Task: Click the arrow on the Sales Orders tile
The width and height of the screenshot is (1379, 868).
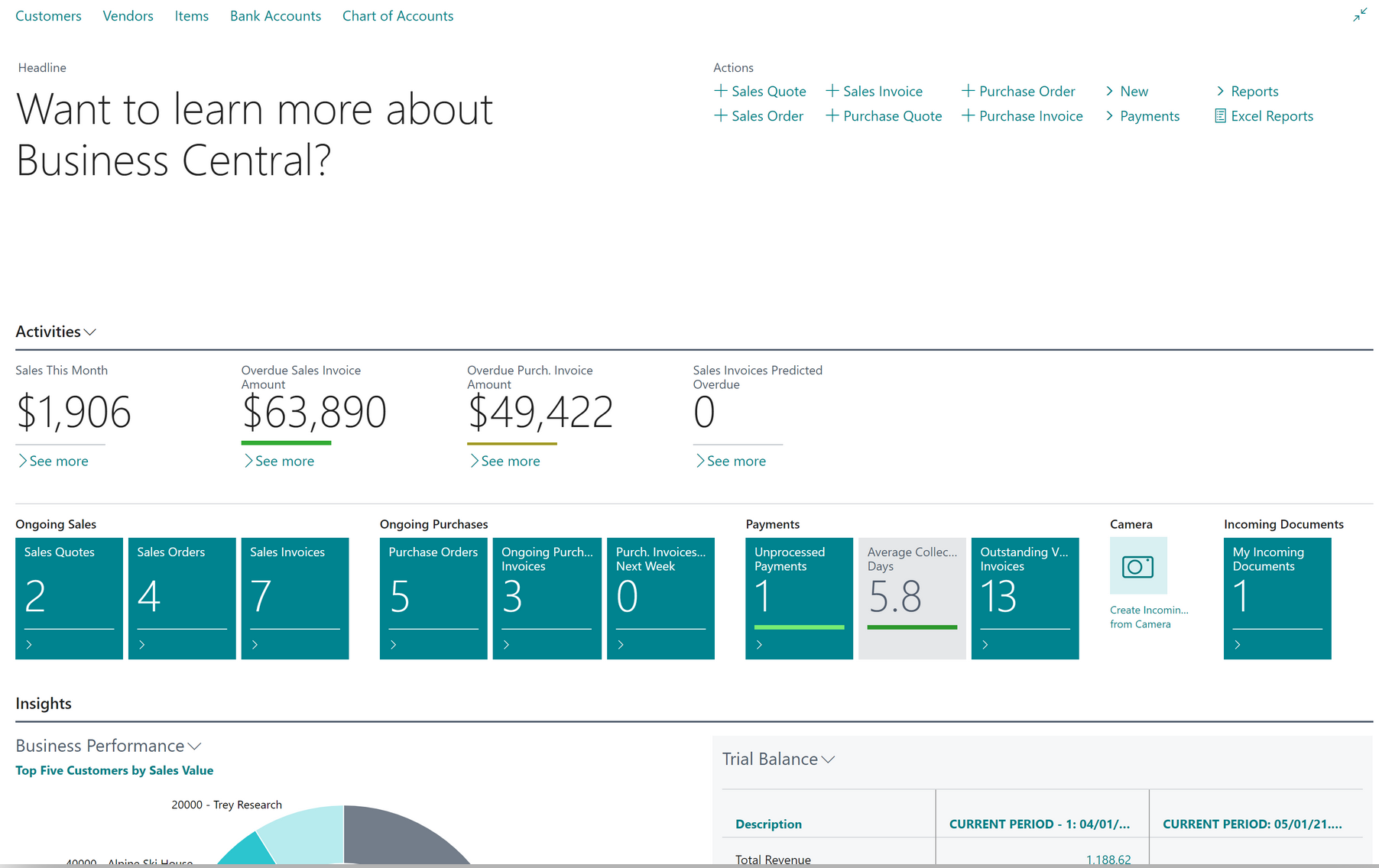Action: [x=142, y=645]
